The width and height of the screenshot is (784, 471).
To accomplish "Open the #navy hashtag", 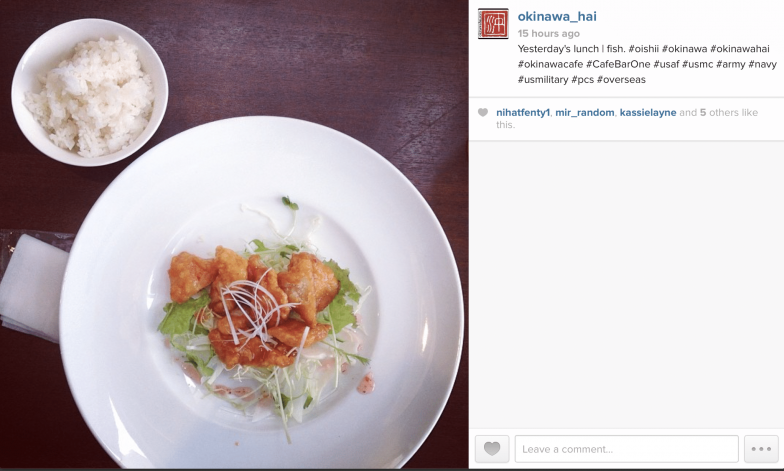I will click(762, 64).
